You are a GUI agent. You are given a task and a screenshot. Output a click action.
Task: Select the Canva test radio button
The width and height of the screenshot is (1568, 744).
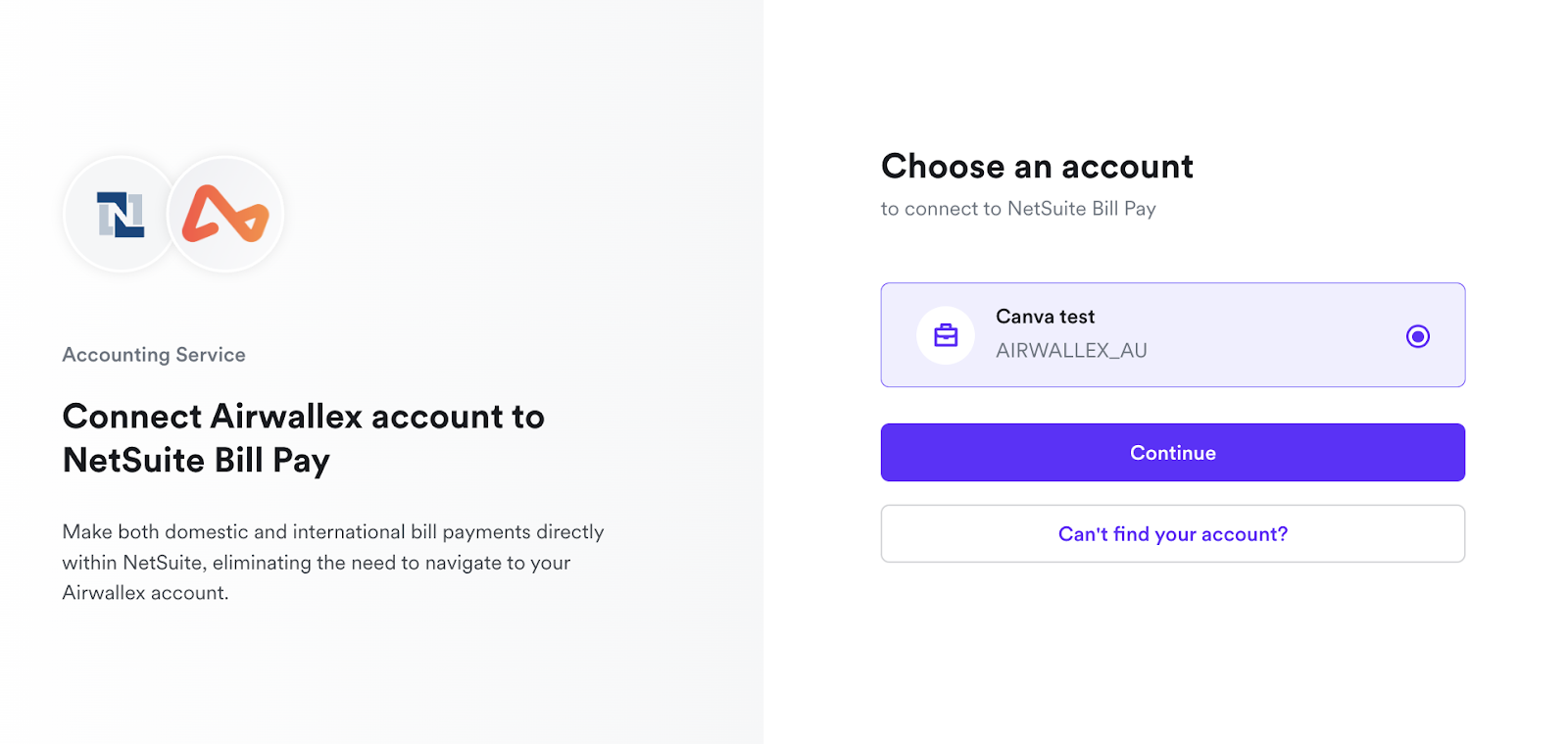click(x=1417, y=336)
